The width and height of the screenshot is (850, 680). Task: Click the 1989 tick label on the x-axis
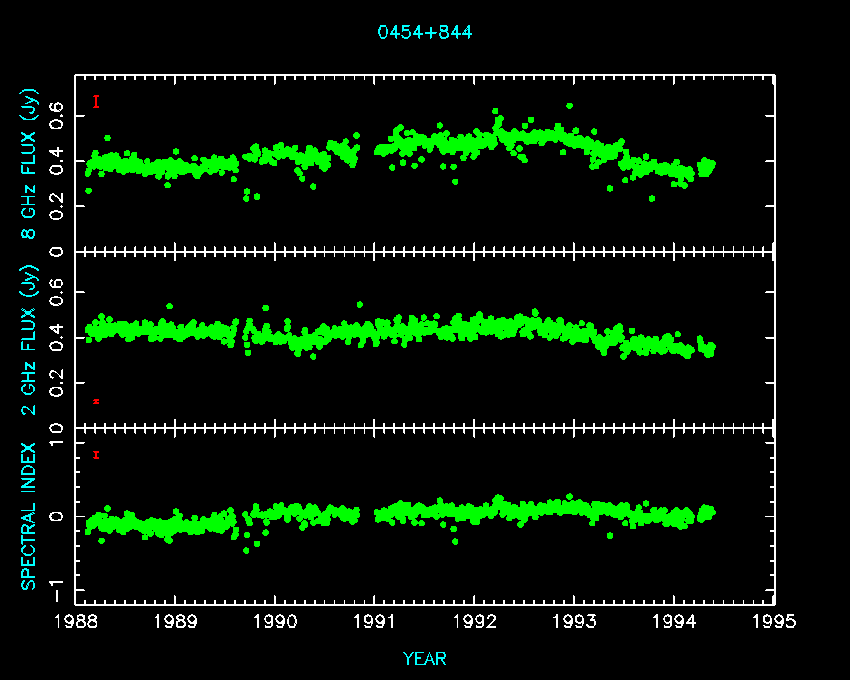coord(176,622)
